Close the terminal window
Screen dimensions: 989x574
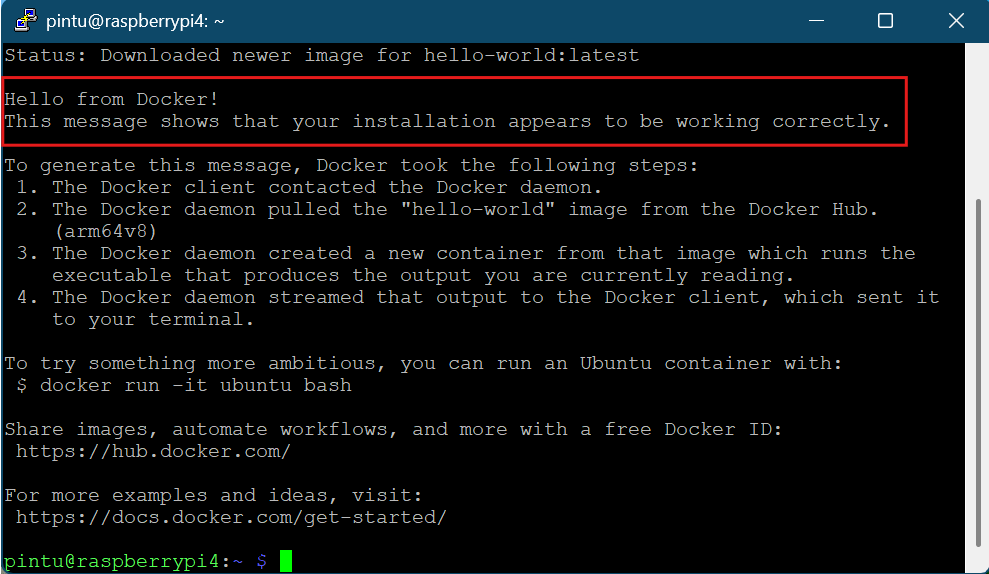[x=956, y=21]
